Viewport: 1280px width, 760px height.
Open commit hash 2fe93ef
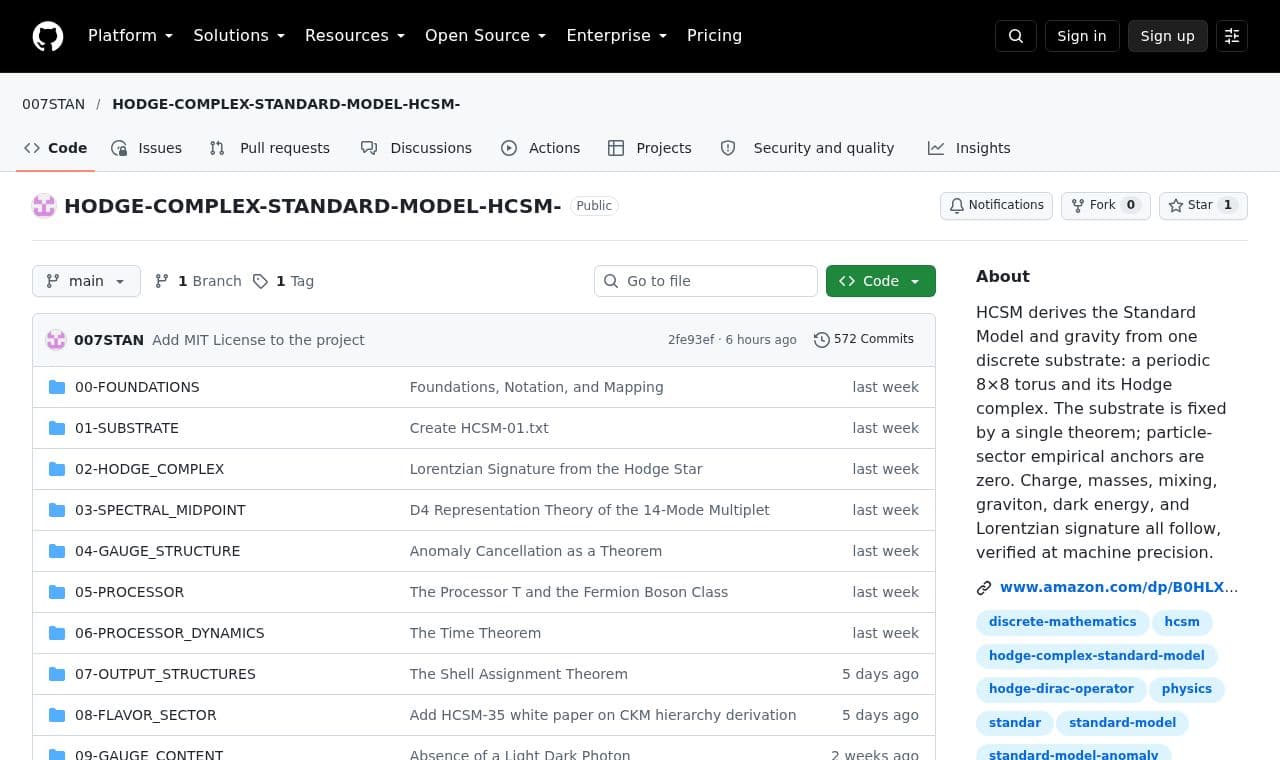pyautogui.click(x=691, y=340)
